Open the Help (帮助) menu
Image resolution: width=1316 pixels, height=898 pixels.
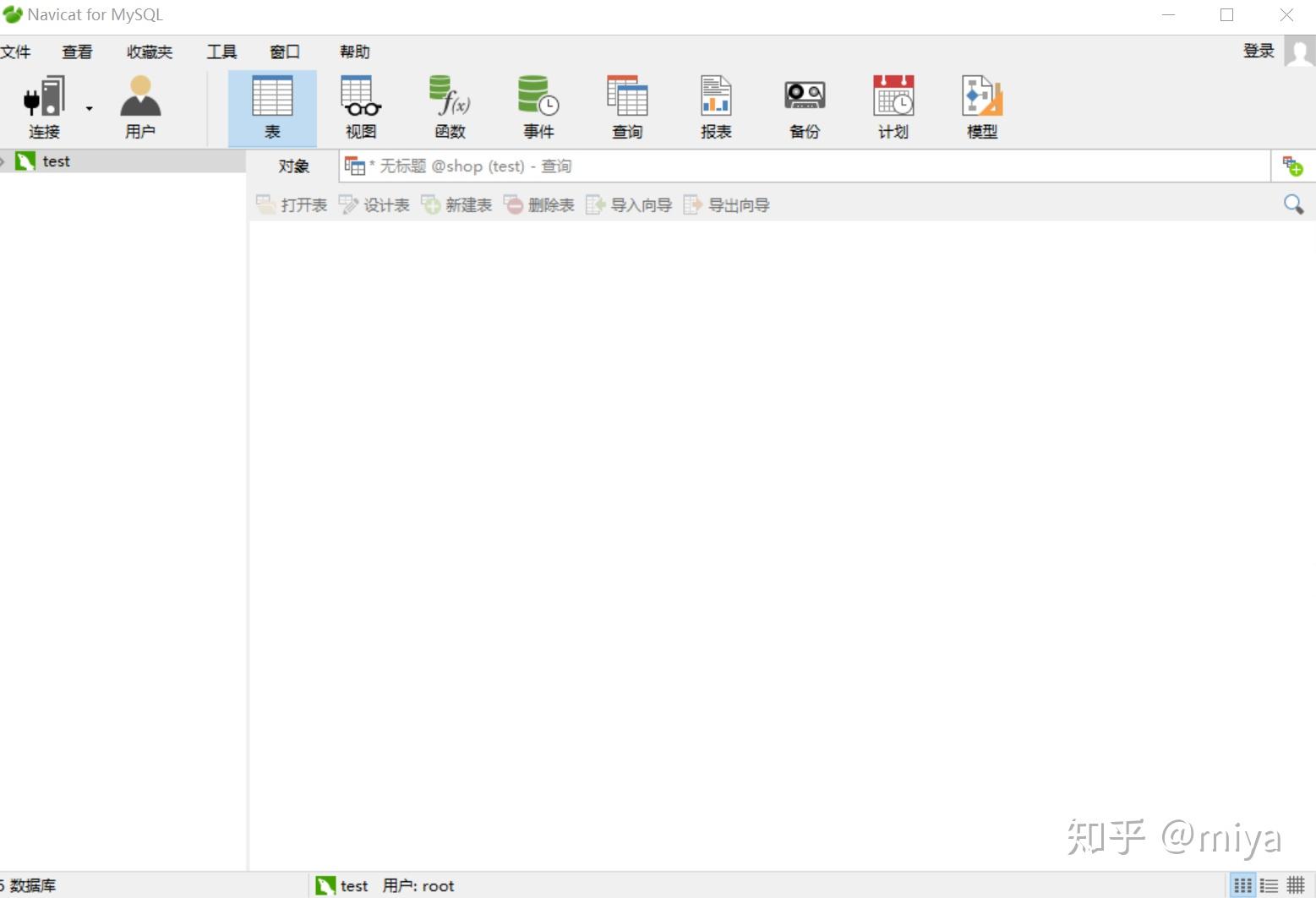click(355, 52)
